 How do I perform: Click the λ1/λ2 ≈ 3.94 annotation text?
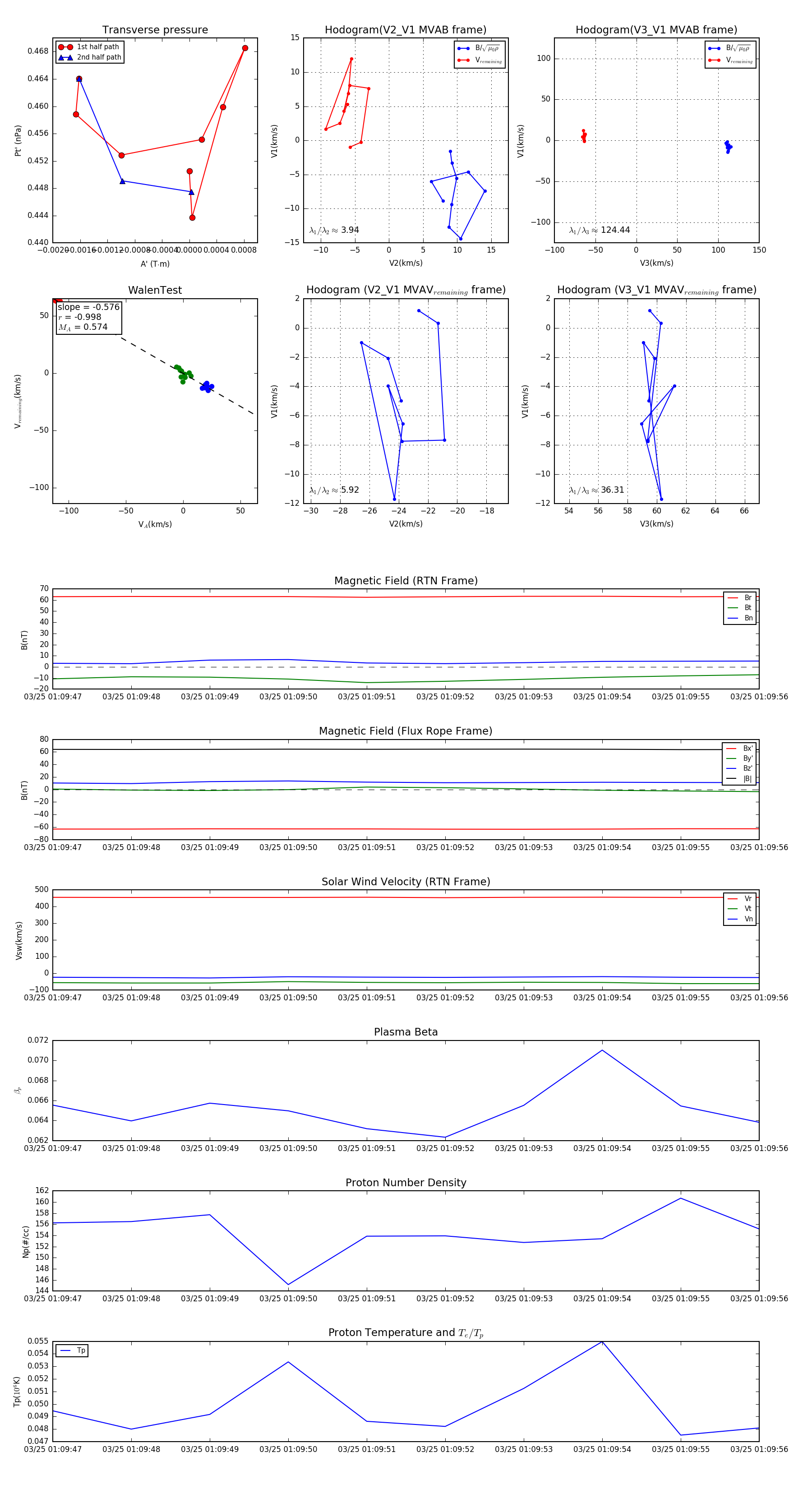334,230
